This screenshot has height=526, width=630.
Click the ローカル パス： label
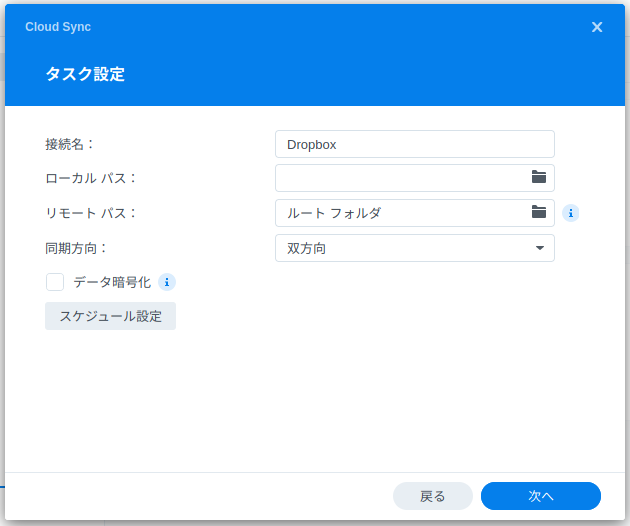(91, 178)
